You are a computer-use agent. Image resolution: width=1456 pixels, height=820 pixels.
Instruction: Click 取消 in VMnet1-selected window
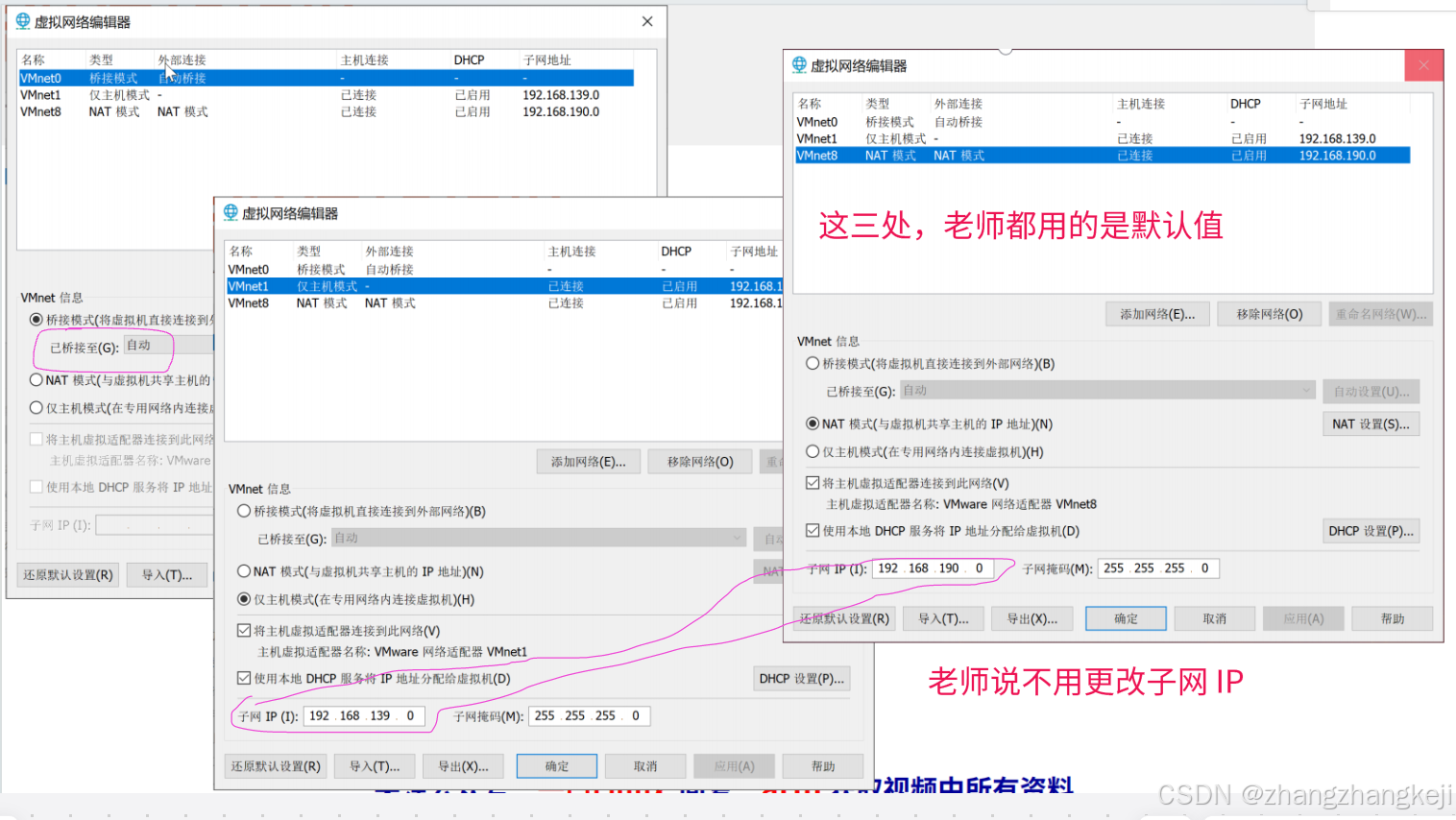point(645,766)
